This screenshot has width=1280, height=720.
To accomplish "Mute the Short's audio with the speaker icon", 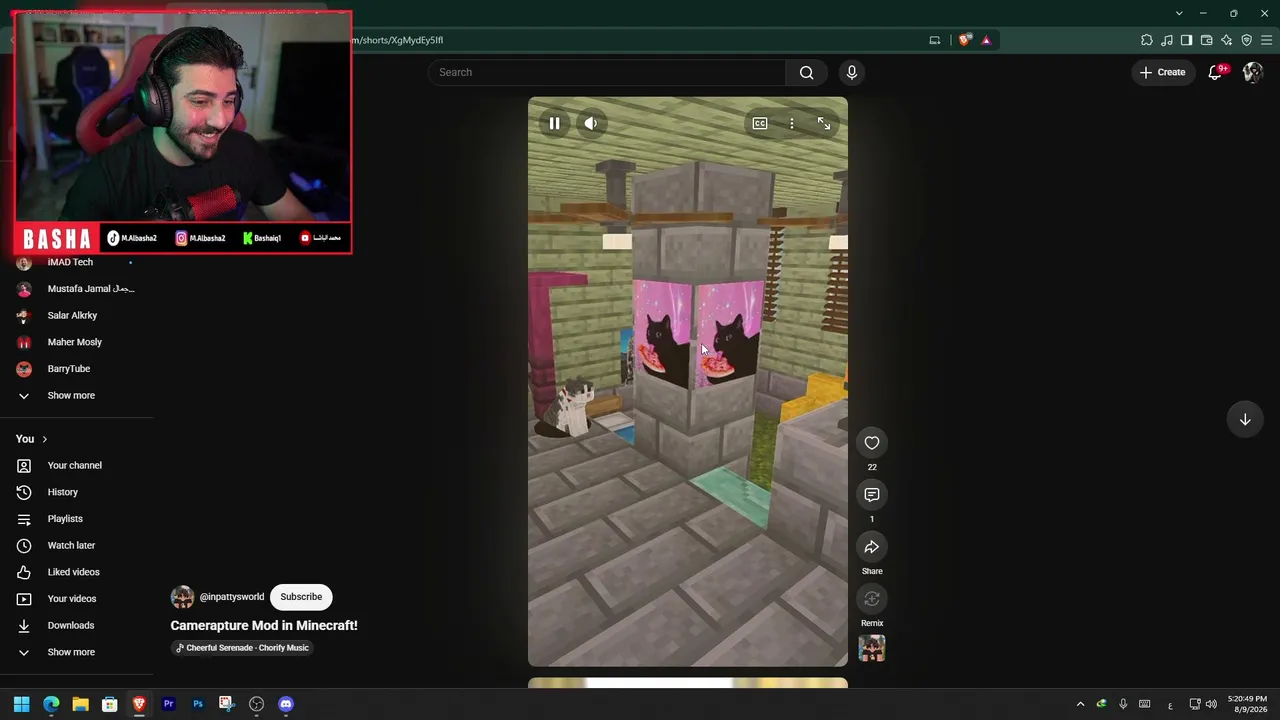I will coord(591,123).
